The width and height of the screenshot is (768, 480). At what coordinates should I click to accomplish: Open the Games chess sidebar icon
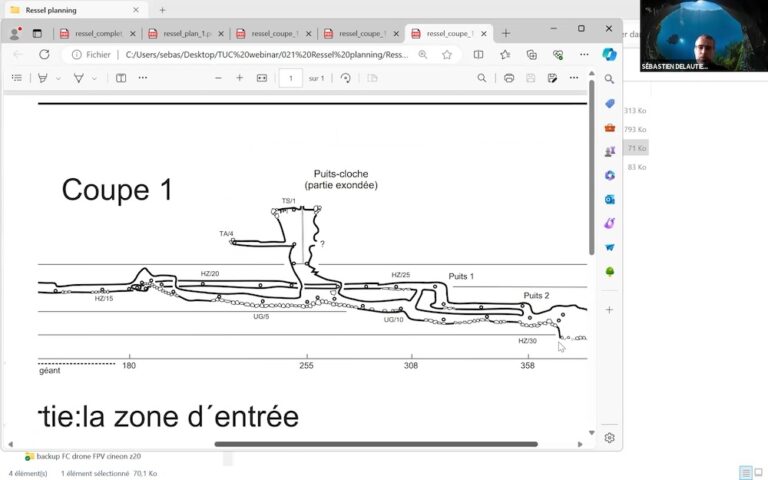[609, 152]
